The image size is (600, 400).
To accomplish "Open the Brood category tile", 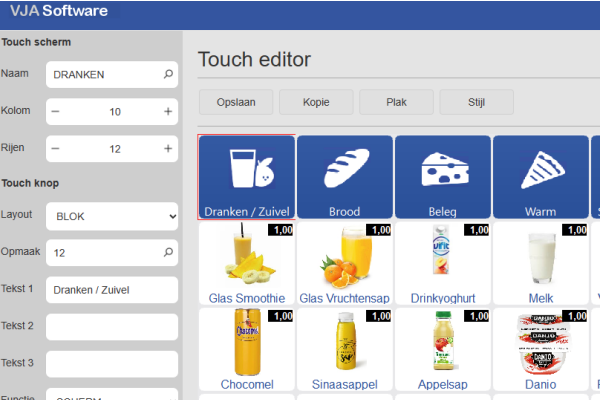I will click(344, 176).
